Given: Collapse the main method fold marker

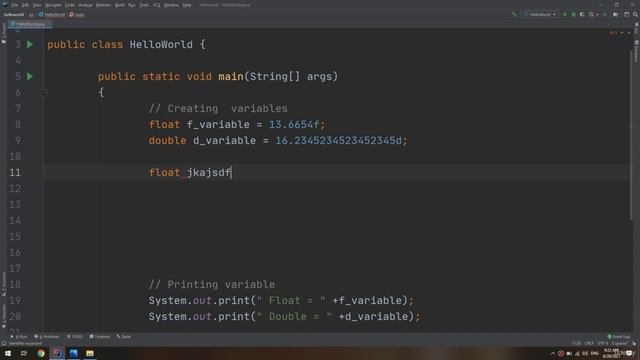Looking at the screenshot, I should pyautogui.click(x=44, y=93).
